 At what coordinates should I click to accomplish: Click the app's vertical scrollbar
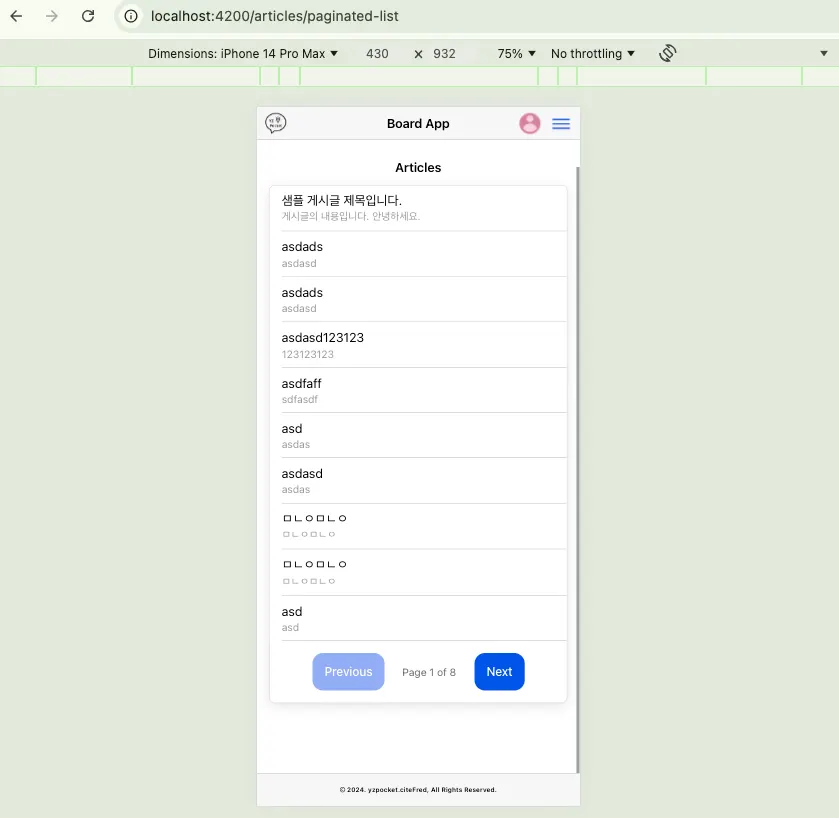pyautogui.click(x=577, y=470)
